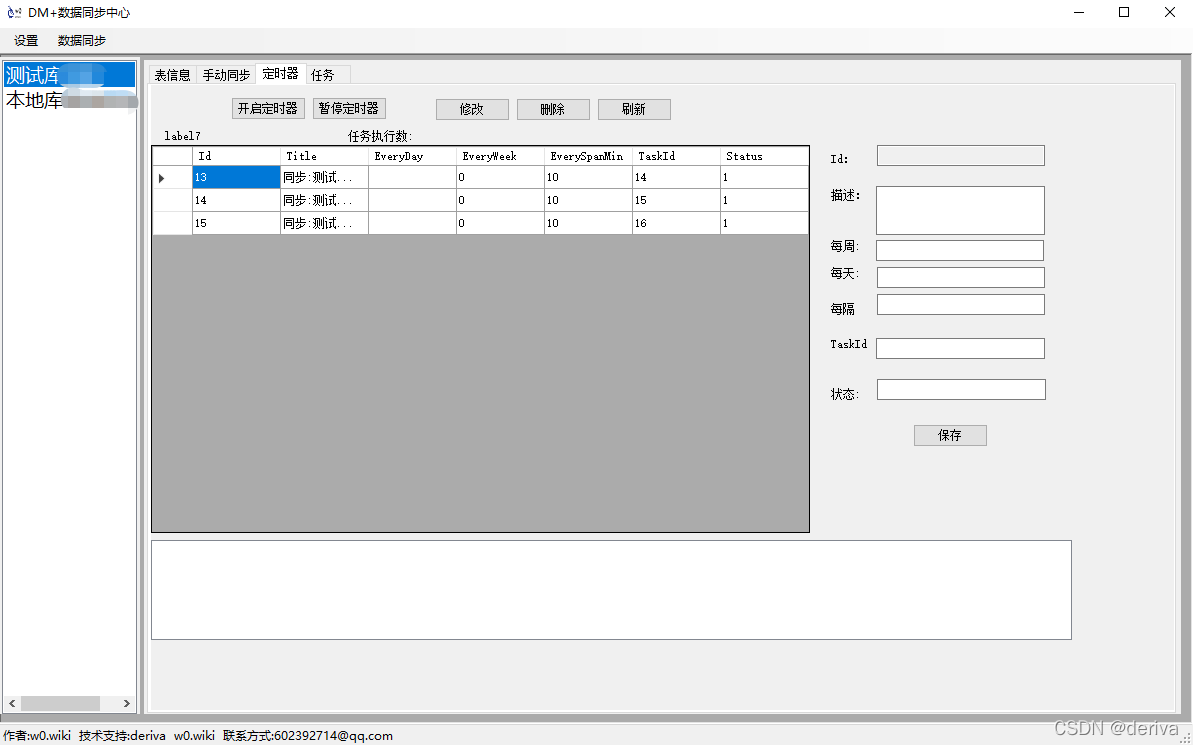Click the 描述 text area
Screen dimensions: 1193x745
960,210
